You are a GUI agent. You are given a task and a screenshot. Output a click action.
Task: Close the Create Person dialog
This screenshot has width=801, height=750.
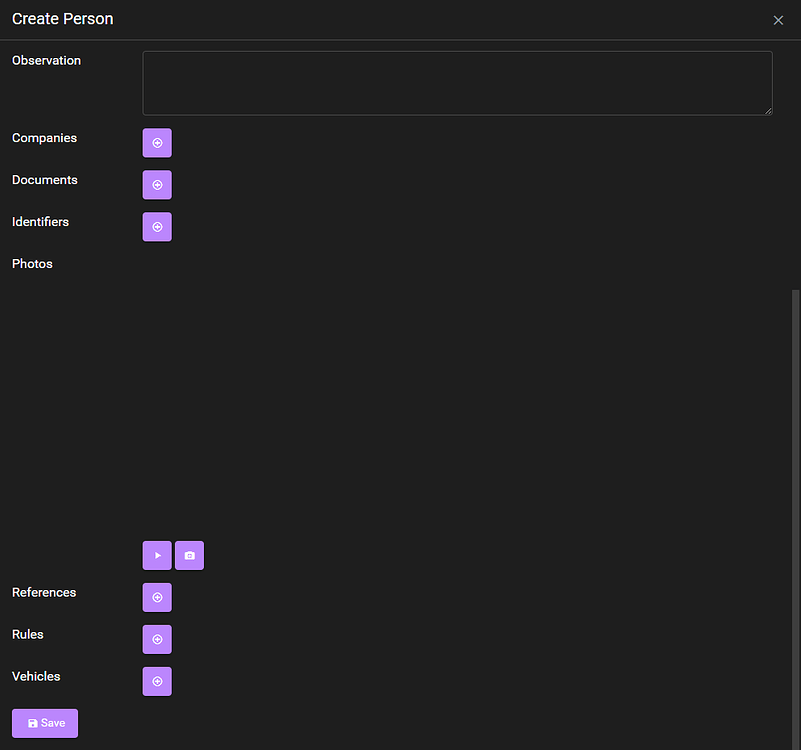[x=778, y=20]
